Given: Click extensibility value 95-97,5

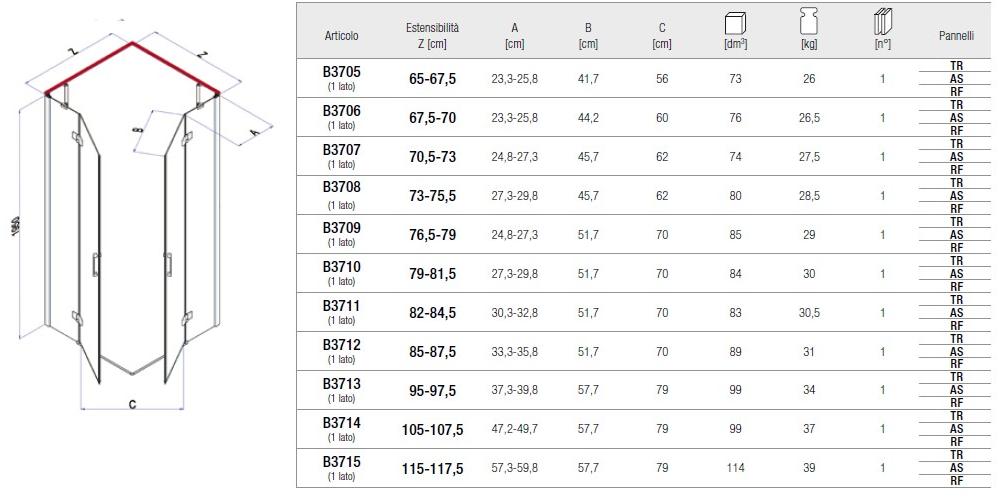Looking at the screenshot, I should (x=434, y=390).
